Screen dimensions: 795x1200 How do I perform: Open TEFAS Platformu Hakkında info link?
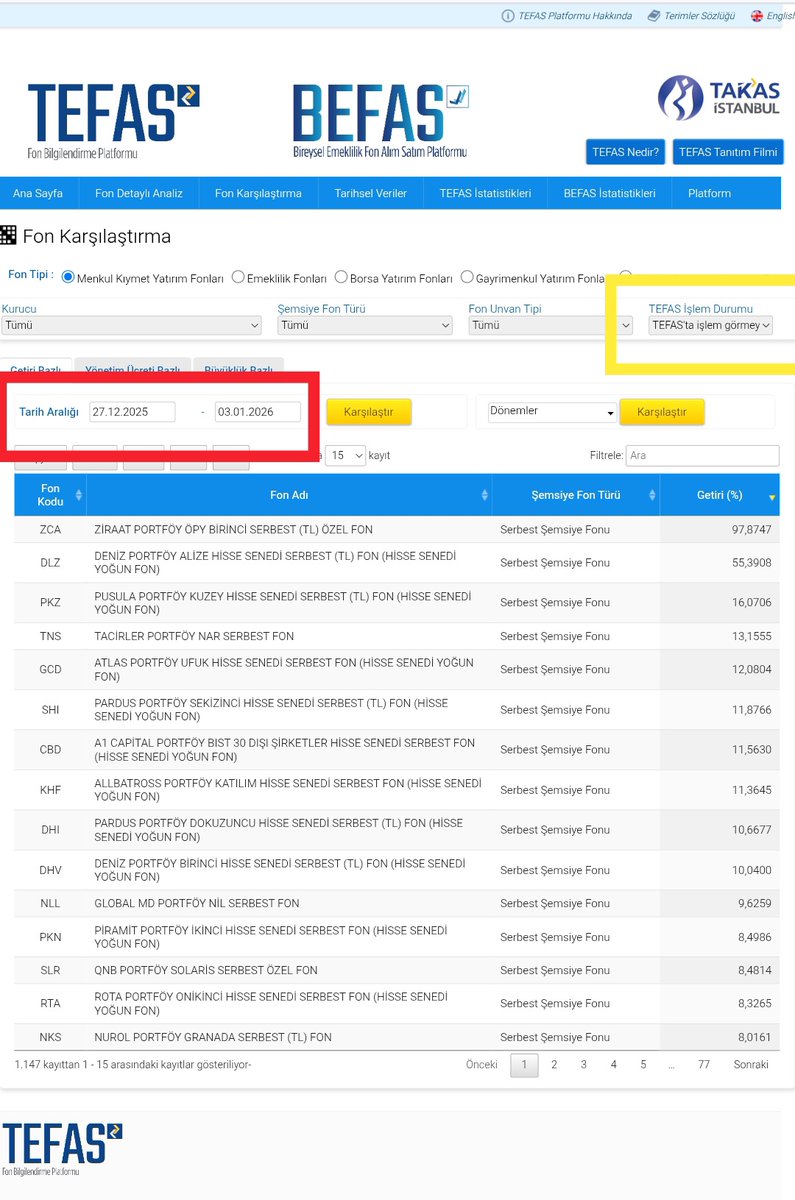568,16
